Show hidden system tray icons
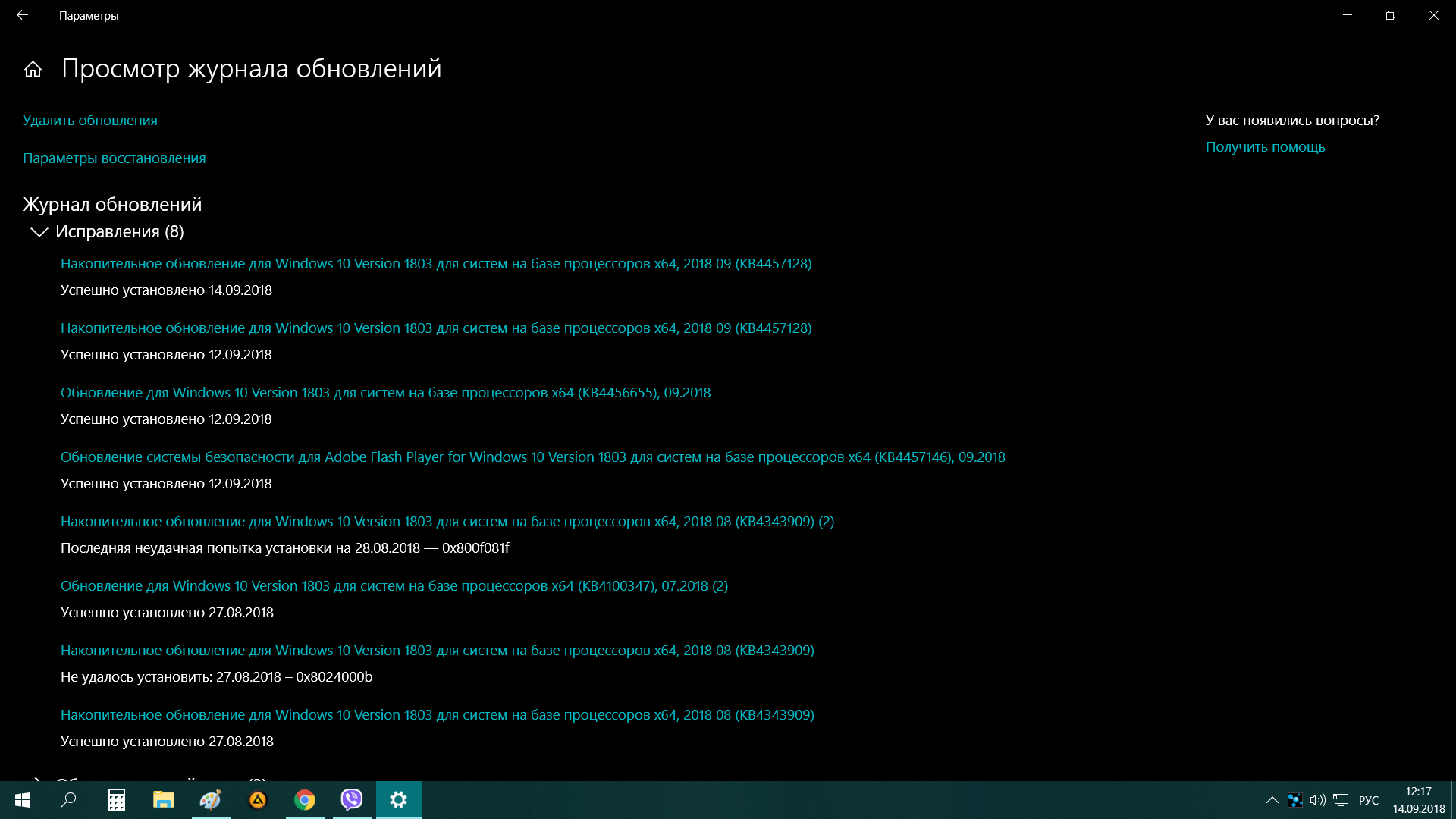This screenshot has width=1456, height=819. click(x=1272, y=800)
